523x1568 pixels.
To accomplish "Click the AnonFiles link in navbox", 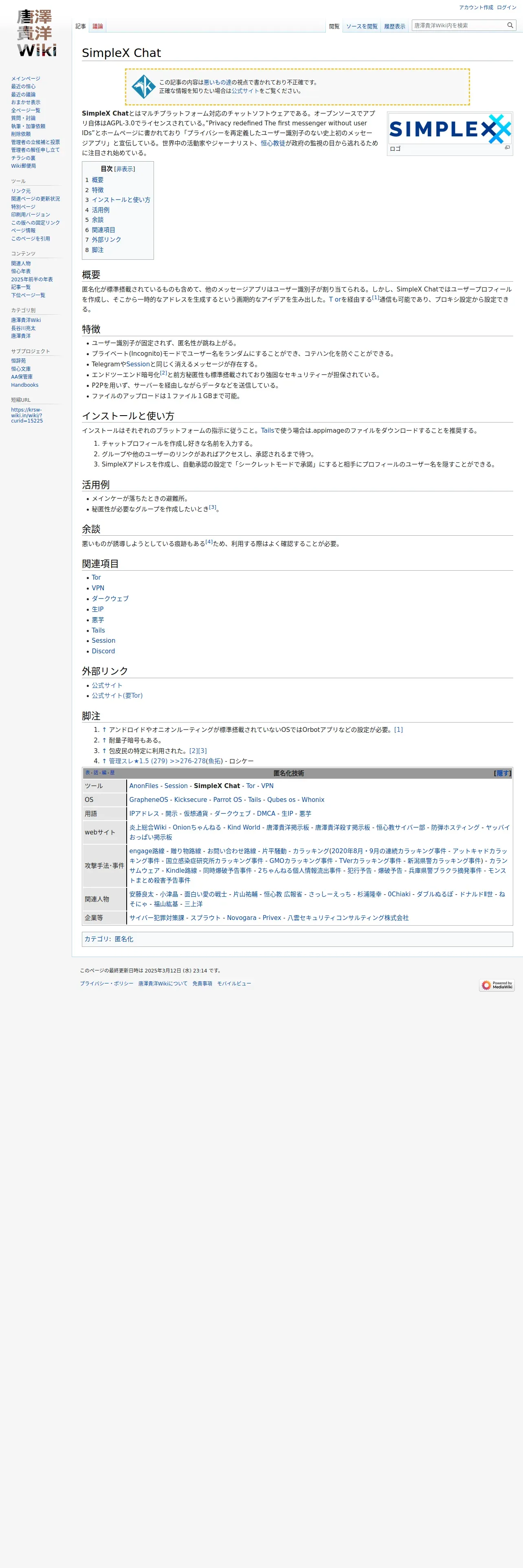I will click(144, 786).
